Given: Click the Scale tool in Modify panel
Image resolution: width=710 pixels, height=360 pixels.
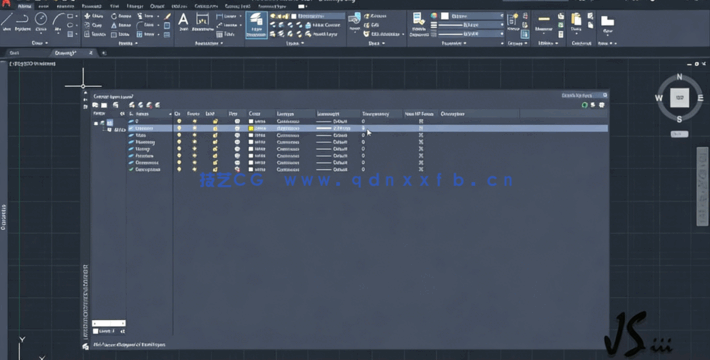Looking at the screenshot, I should pos(120,34).
